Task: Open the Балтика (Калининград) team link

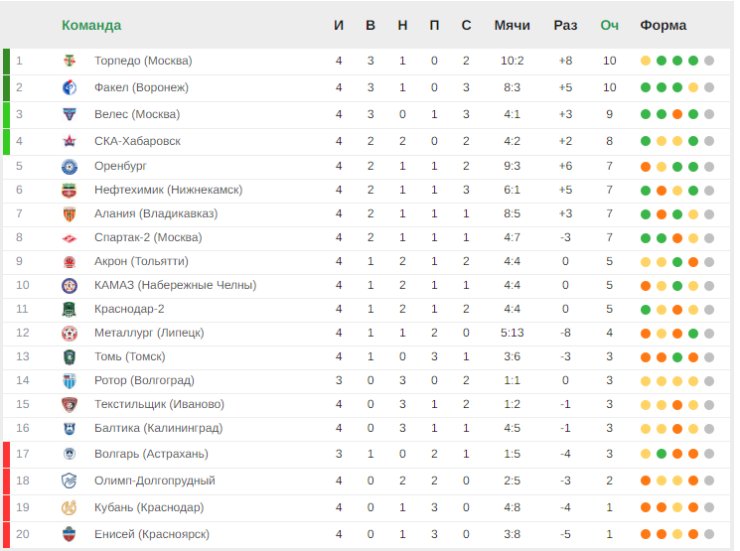Action: pos(159,428)
